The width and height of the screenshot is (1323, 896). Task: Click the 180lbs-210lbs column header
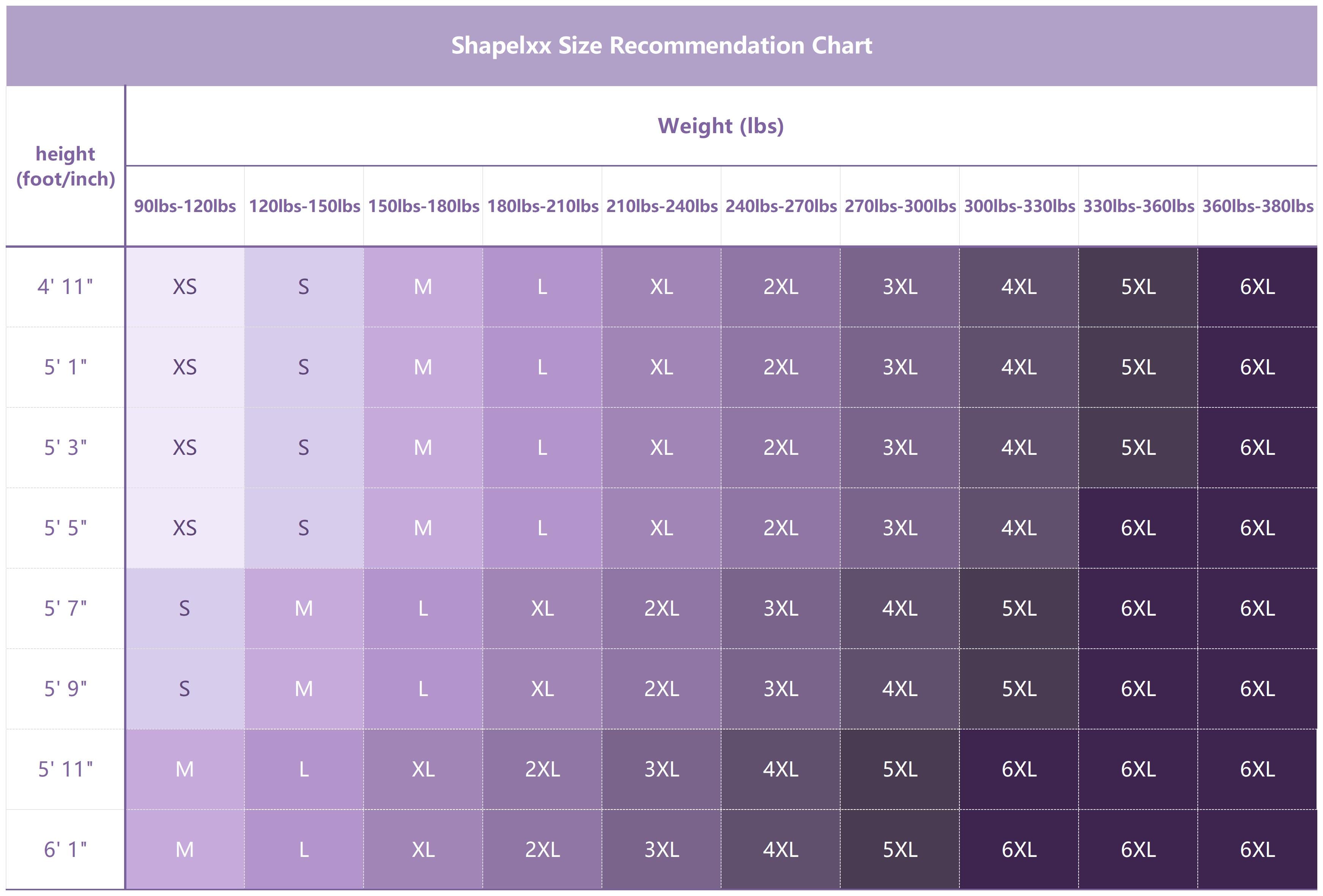coord(543,206)
